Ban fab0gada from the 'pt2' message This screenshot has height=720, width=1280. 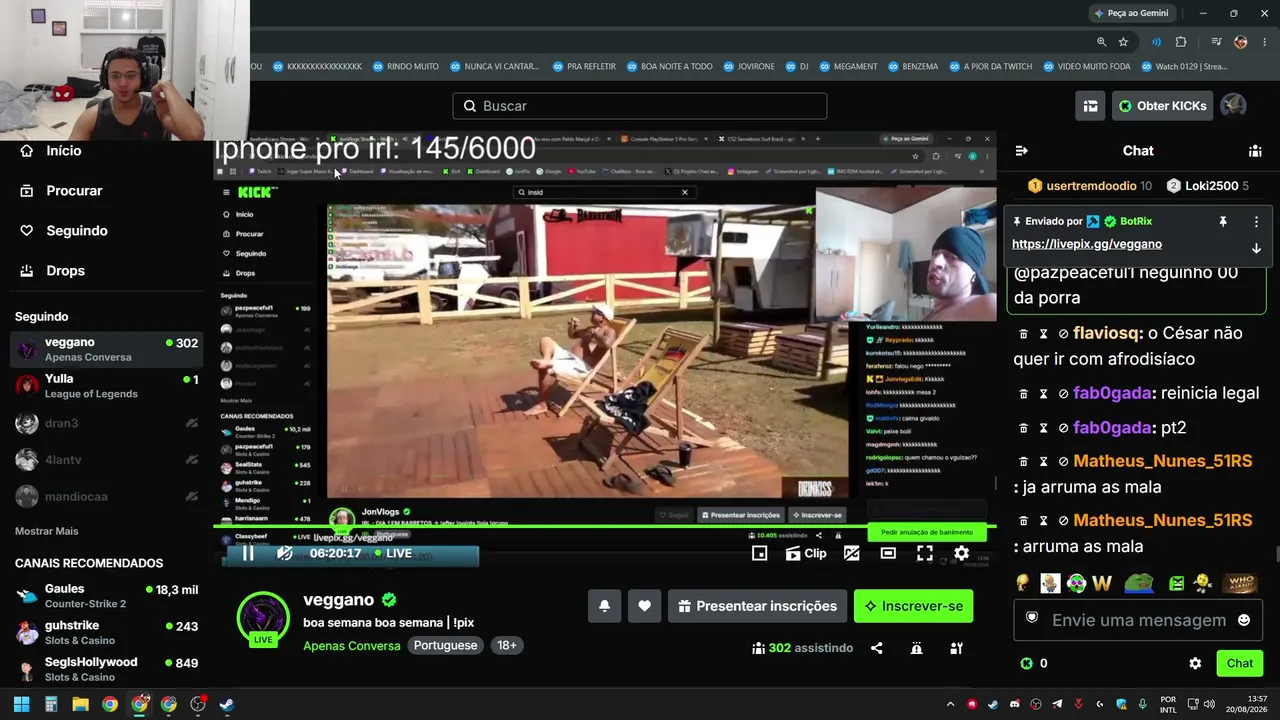click(1063, 428)
